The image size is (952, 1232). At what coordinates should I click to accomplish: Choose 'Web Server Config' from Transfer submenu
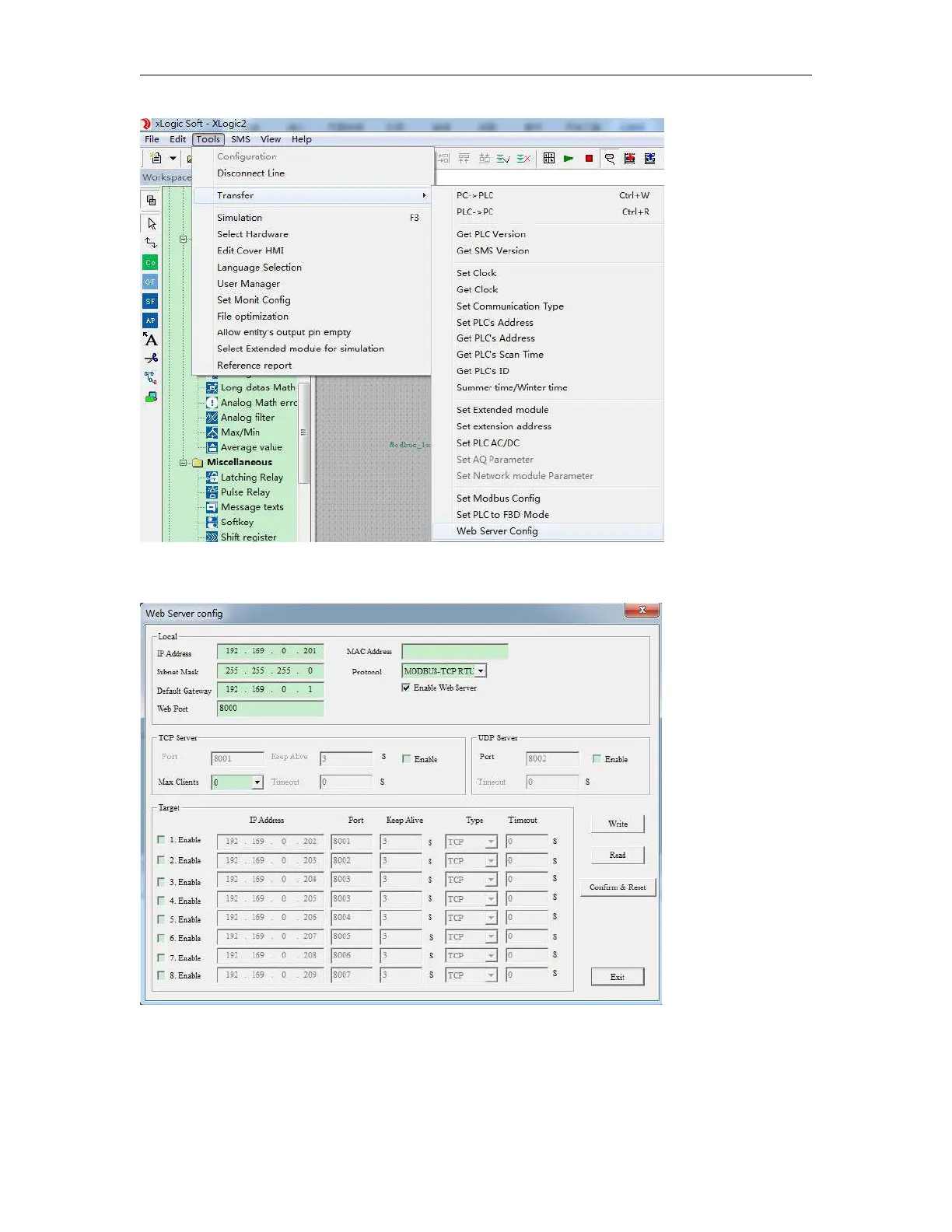[x=497, y=531]
